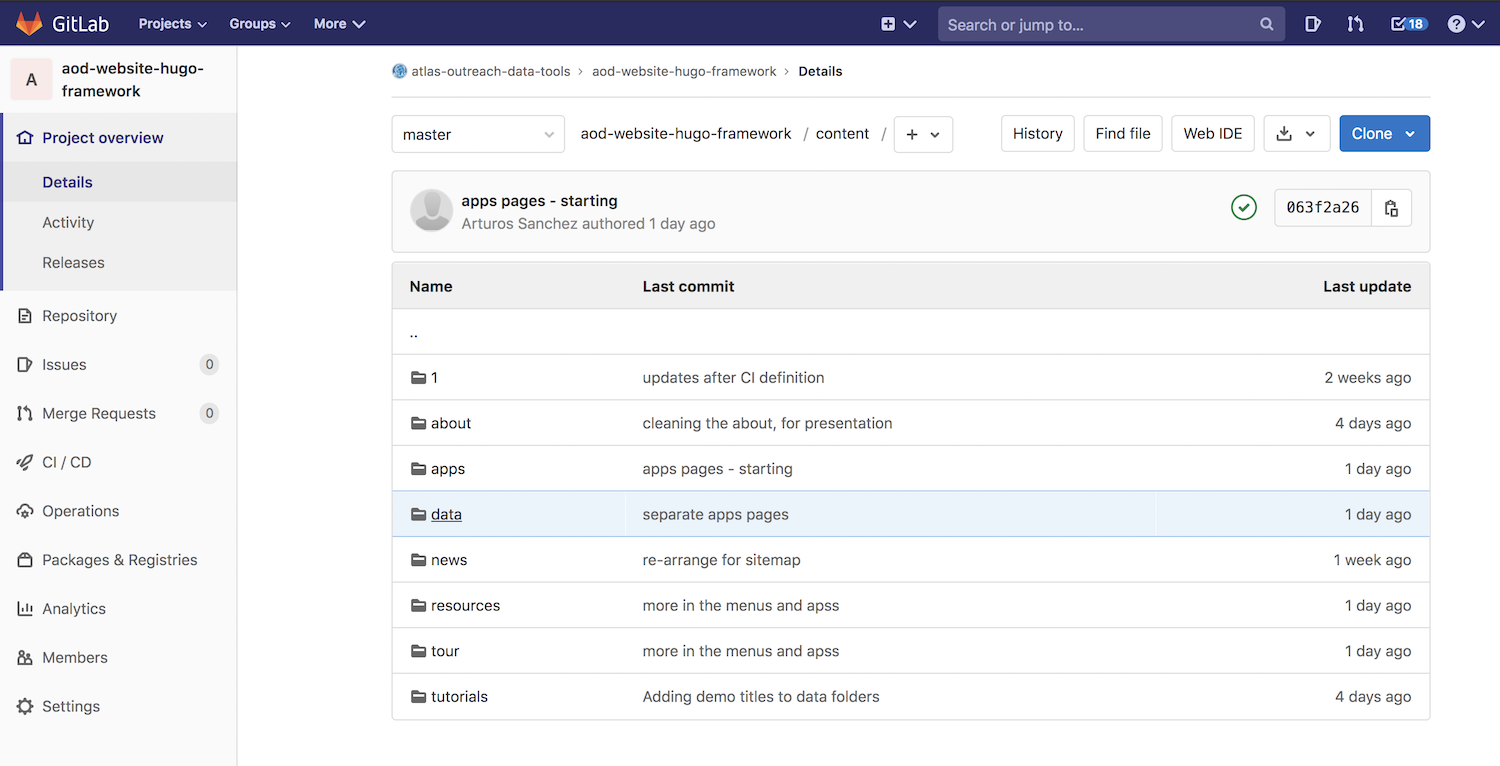Open Activity in sidebar
This screenshot has height=766, width=1500.
[x=68, y=223]
